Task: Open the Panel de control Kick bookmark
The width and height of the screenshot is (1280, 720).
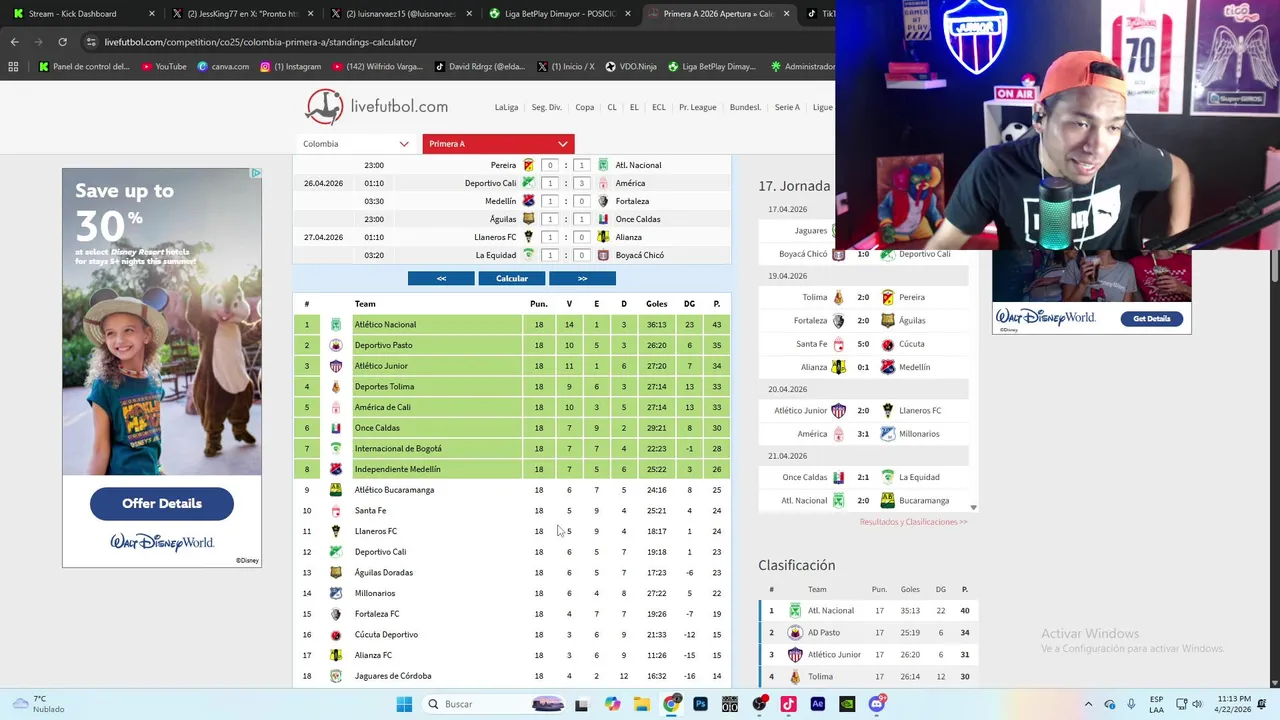Action: 84,66
